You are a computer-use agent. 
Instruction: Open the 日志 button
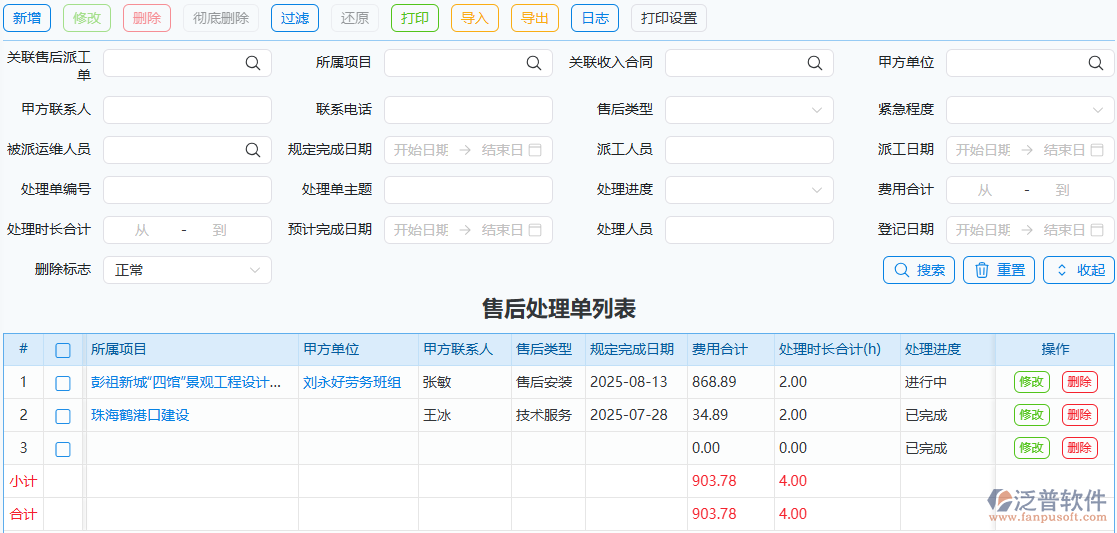click(595, 19)
